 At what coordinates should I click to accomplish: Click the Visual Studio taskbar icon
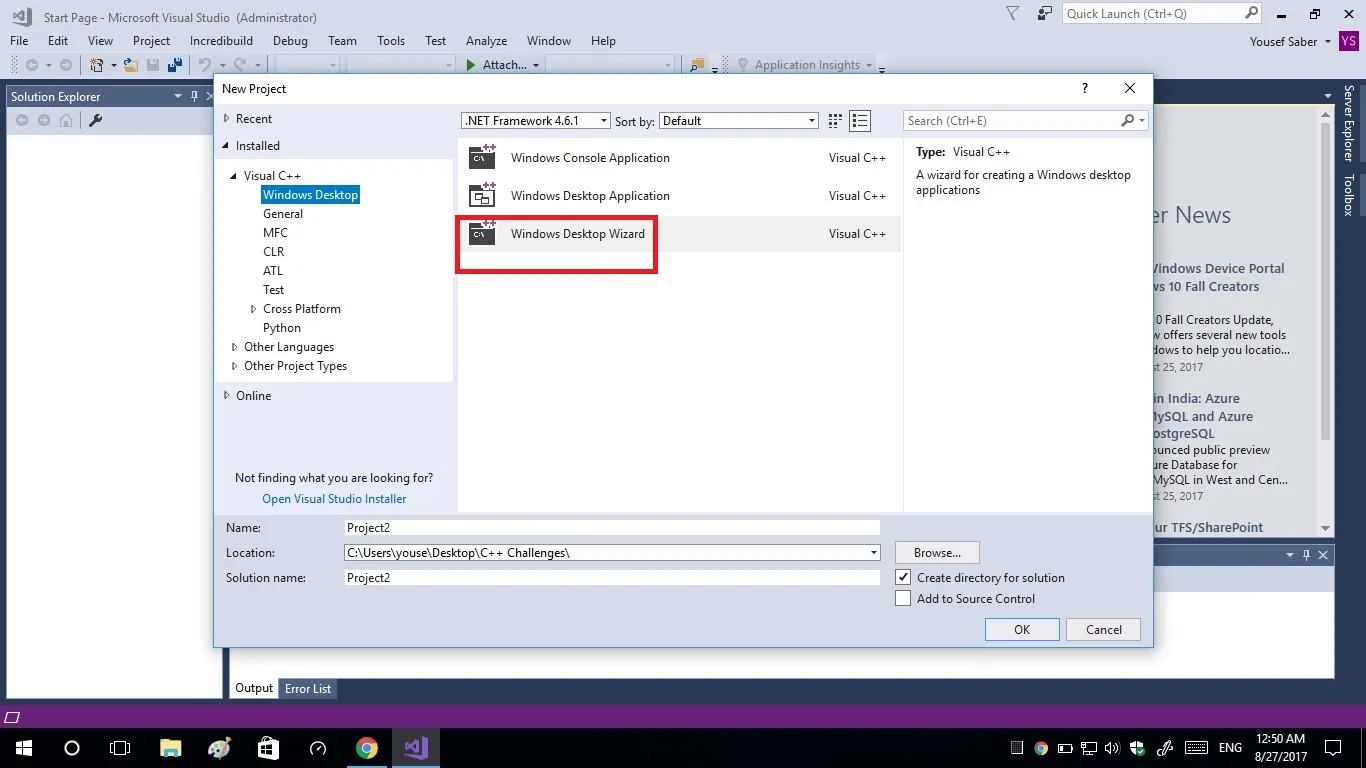(416, 748)
